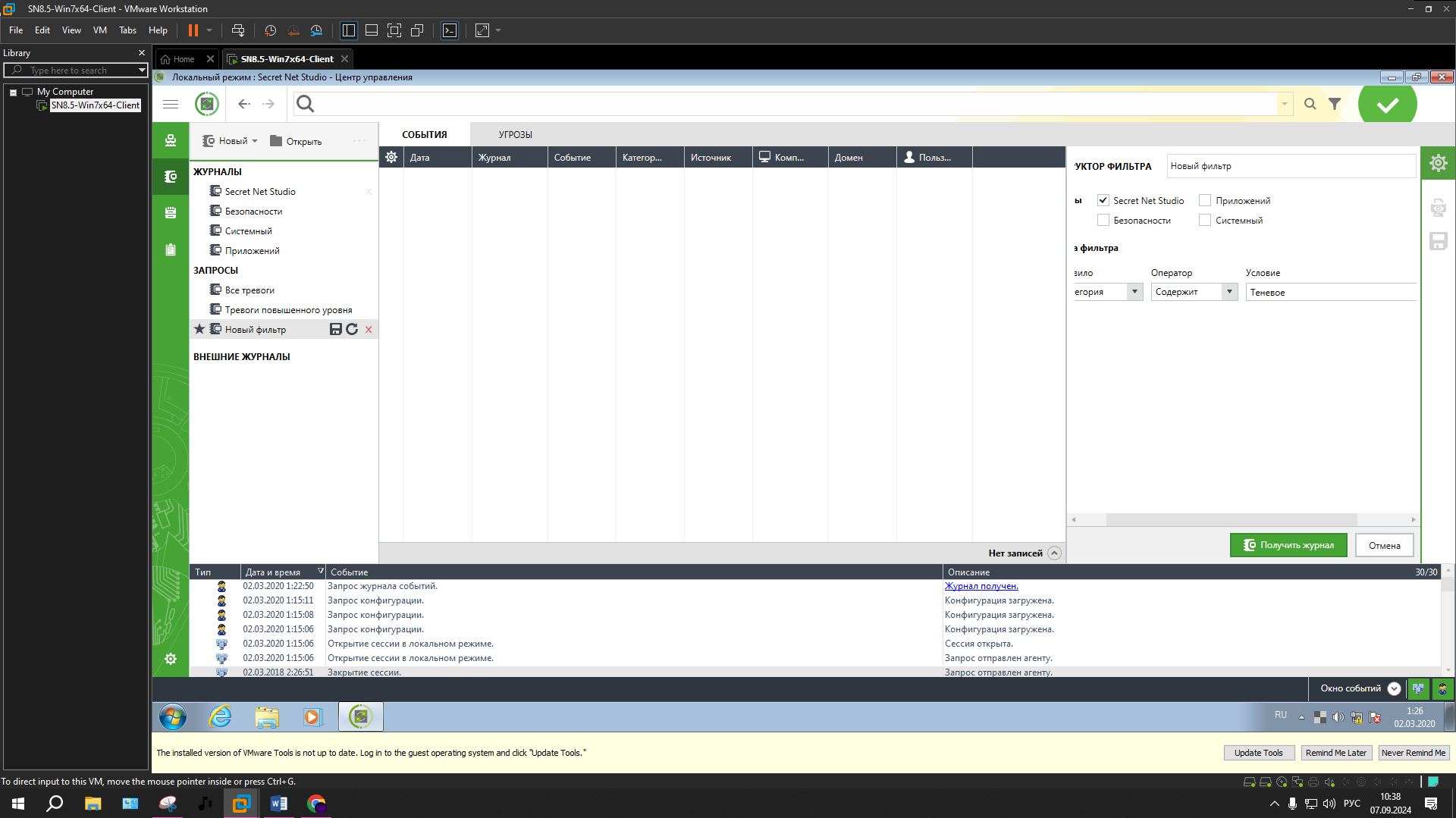
Task: Open the Tabs menu in VMware
Action: 127,30
